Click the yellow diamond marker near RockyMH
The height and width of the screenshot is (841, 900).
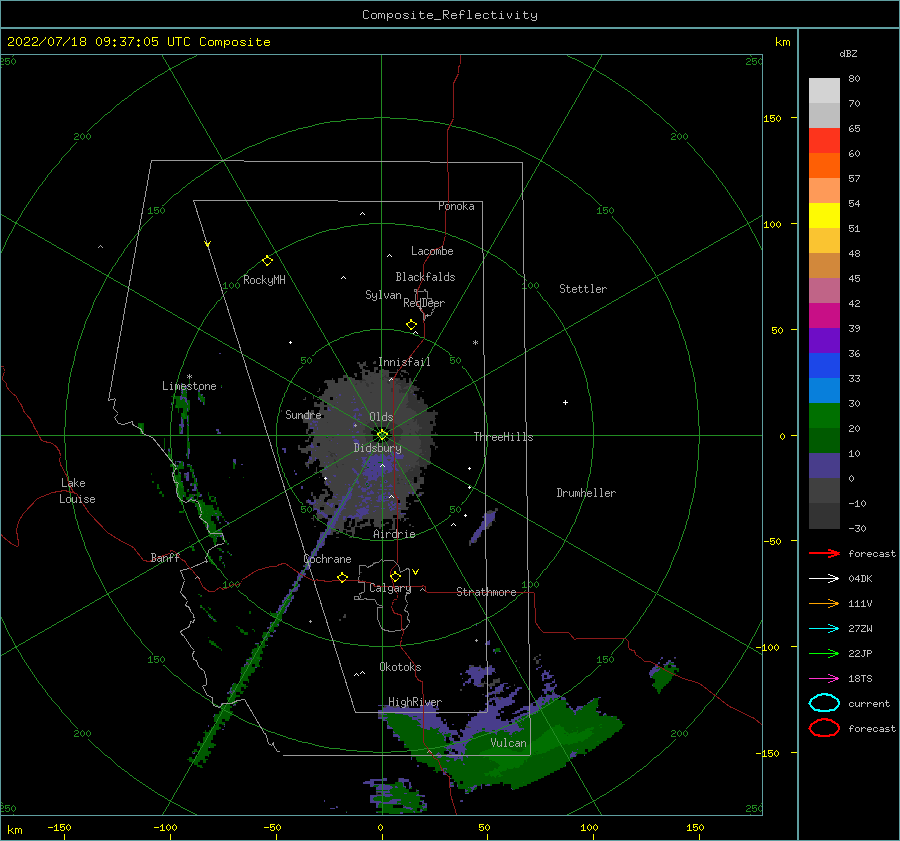click(x=267, y=261)
